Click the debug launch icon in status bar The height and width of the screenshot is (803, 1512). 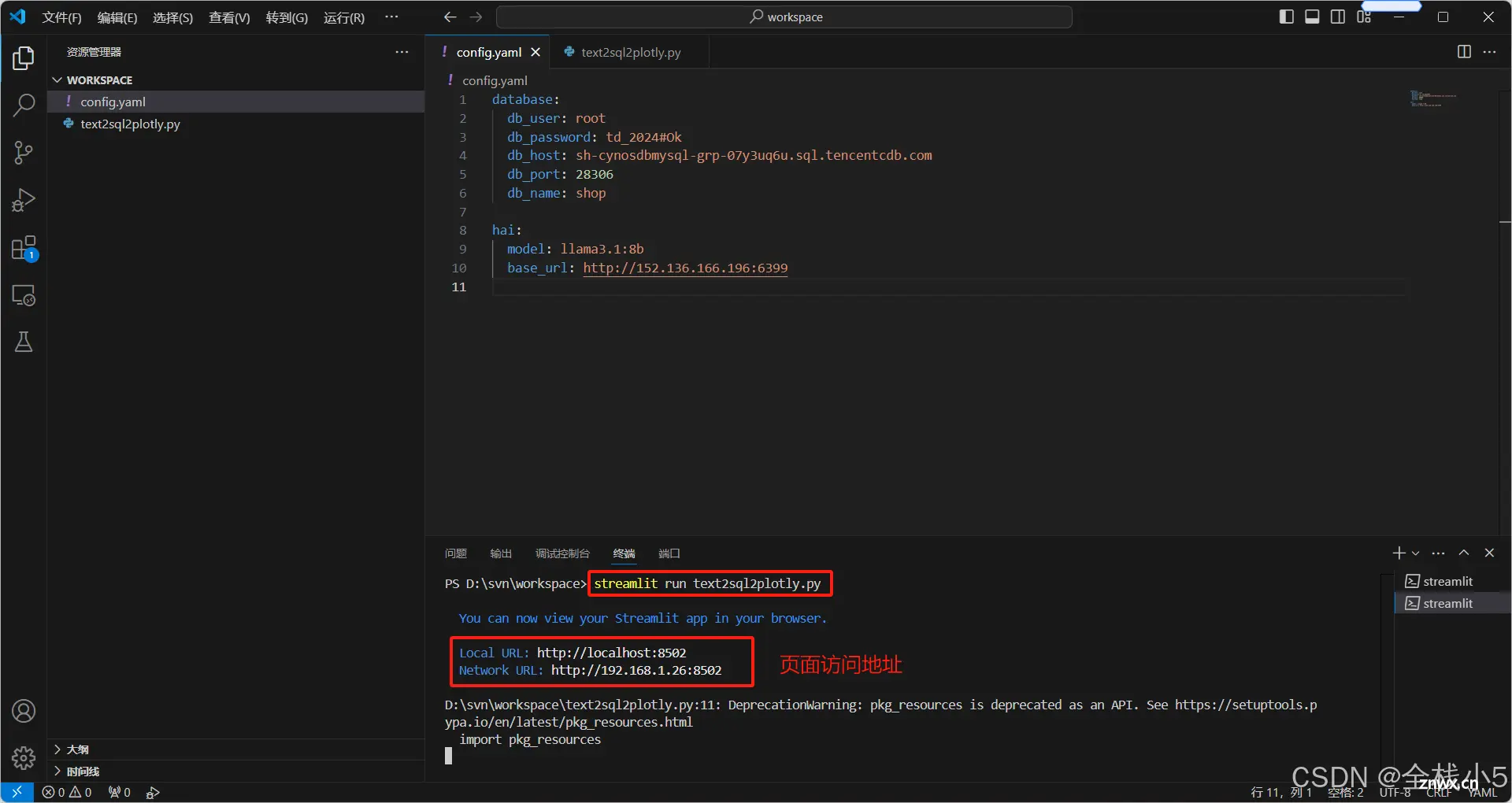pyautogui.click(x=153, y=792)
